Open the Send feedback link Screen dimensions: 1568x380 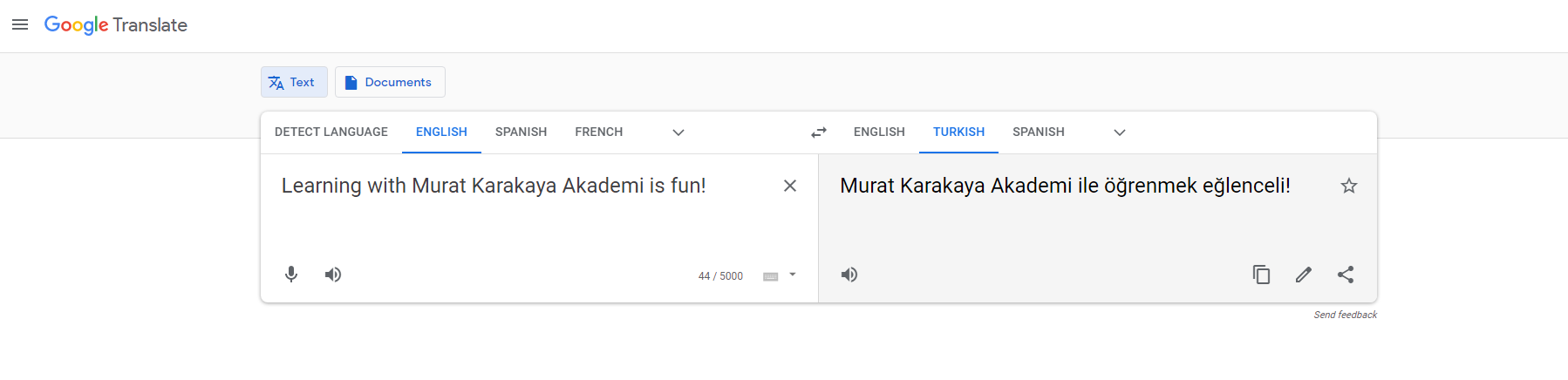pyautogui.click(x=1345, y=315)
